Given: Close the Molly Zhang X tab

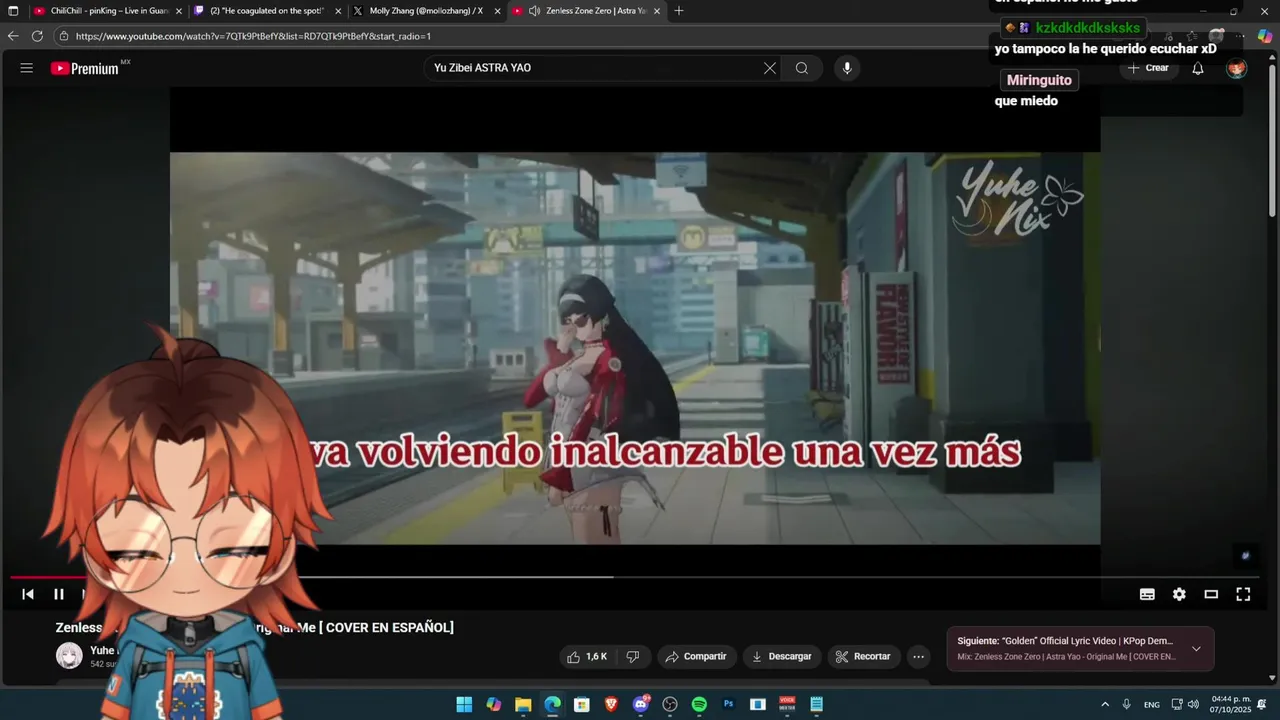Looking at the screenshot, I should (x=497, y=11).
